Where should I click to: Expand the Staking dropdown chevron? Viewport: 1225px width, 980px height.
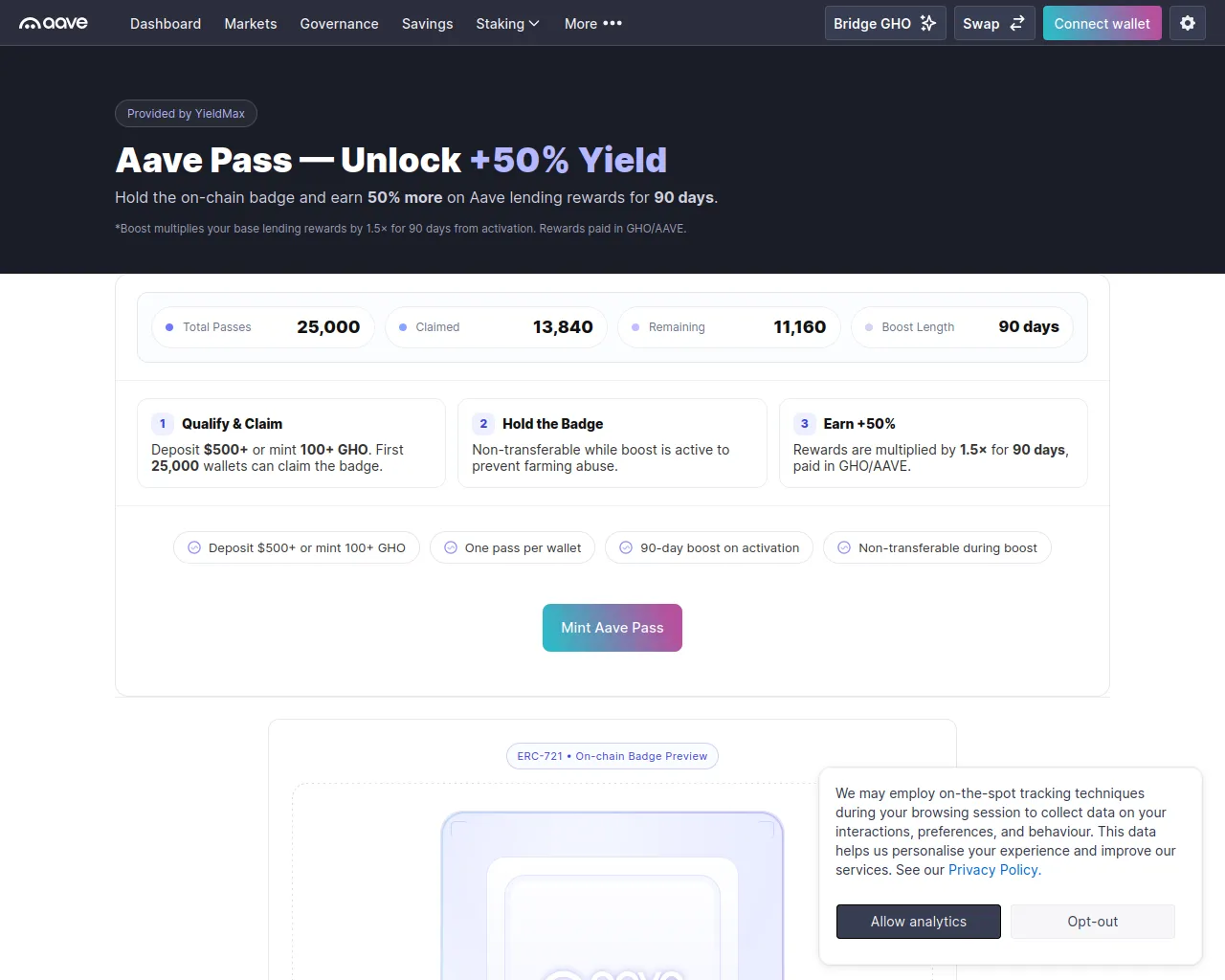pyautogui.click(x=534, y=23)
